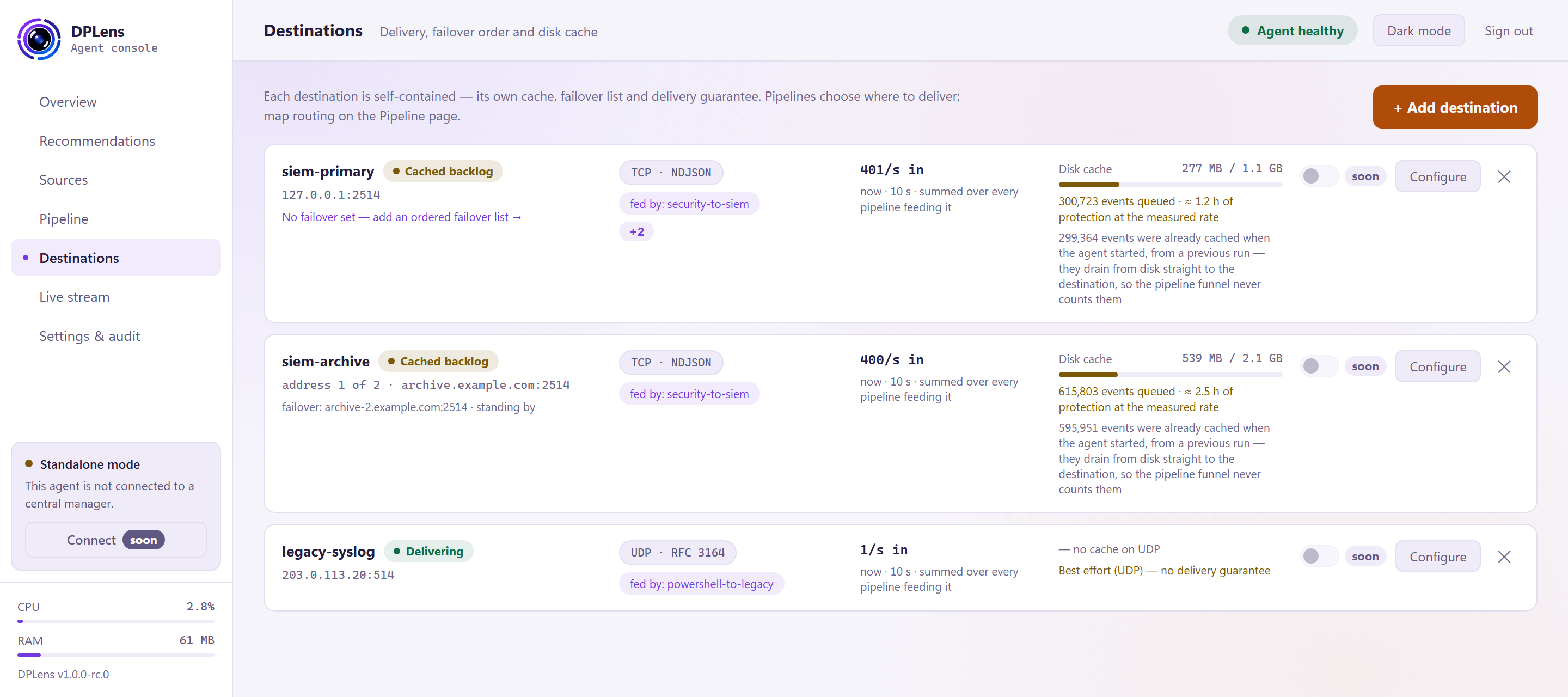This screenshot has height=697, width=1568.
Task: Open the Overview page
Action: point(115,102)
